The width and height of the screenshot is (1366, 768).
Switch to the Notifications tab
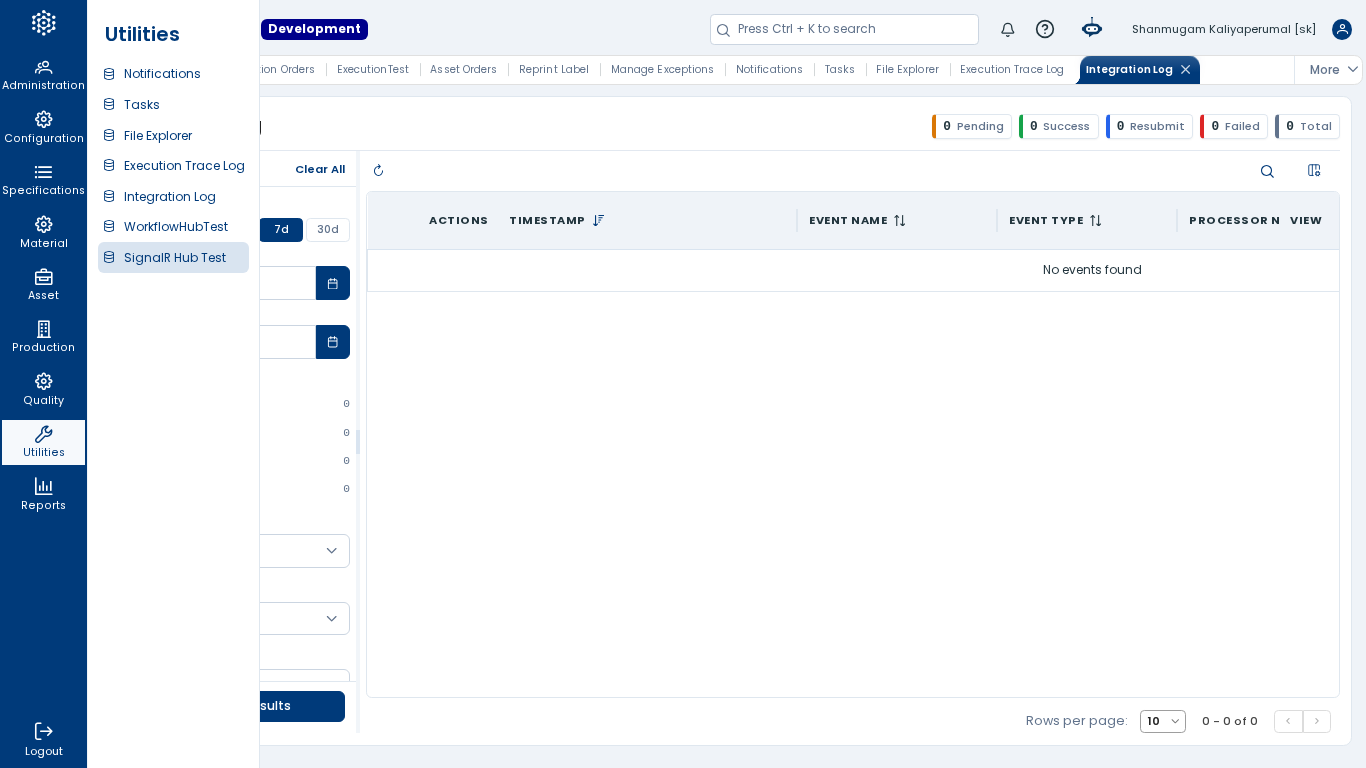click(x=769, y=70)
